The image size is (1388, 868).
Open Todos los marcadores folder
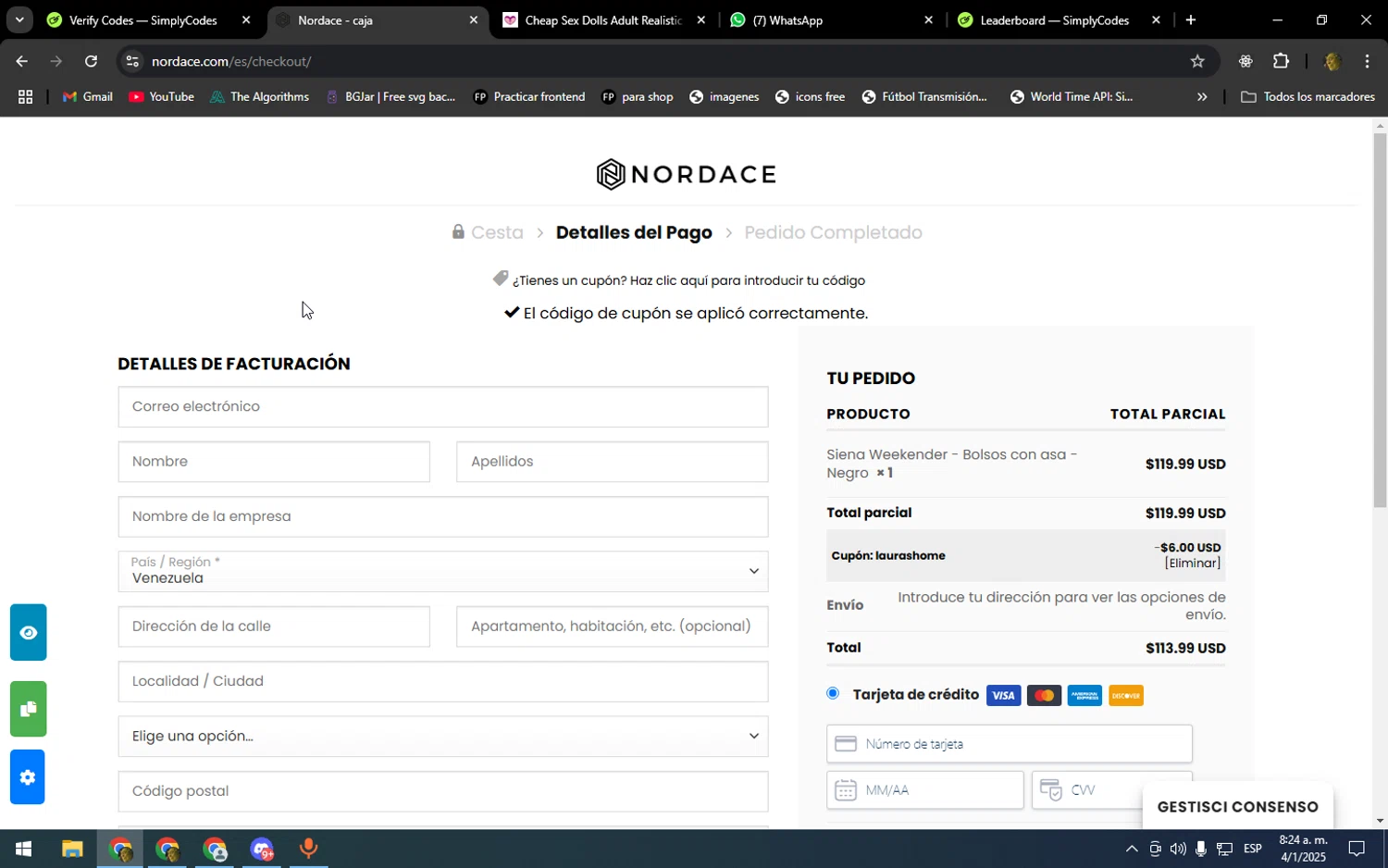(x=1307, y=96)
